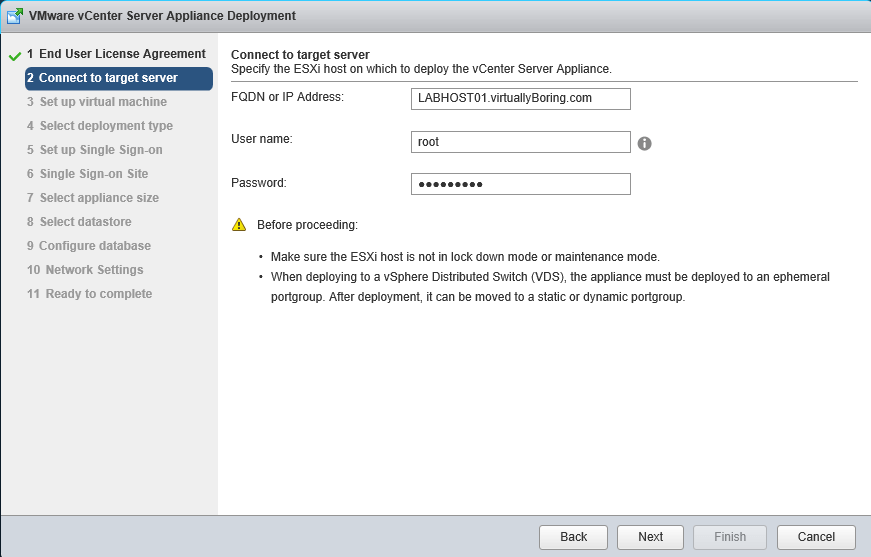This screenshot has width=871, height=557.
Task: Click the info icon beside User name
Action: pyautogui.click(x=645, y=143)
